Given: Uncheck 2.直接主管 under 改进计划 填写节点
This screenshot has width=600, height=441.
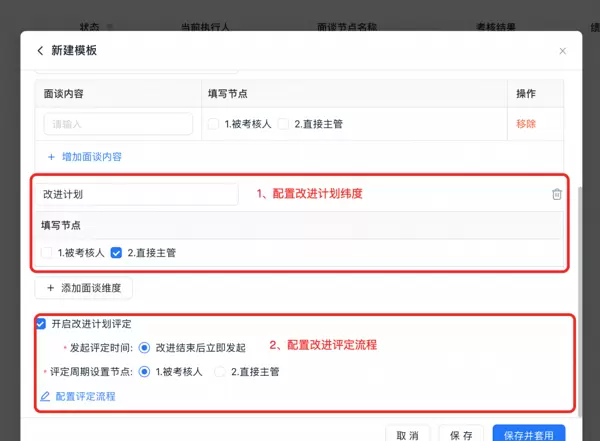Looking at the screenshot, I should coord(116,253).
